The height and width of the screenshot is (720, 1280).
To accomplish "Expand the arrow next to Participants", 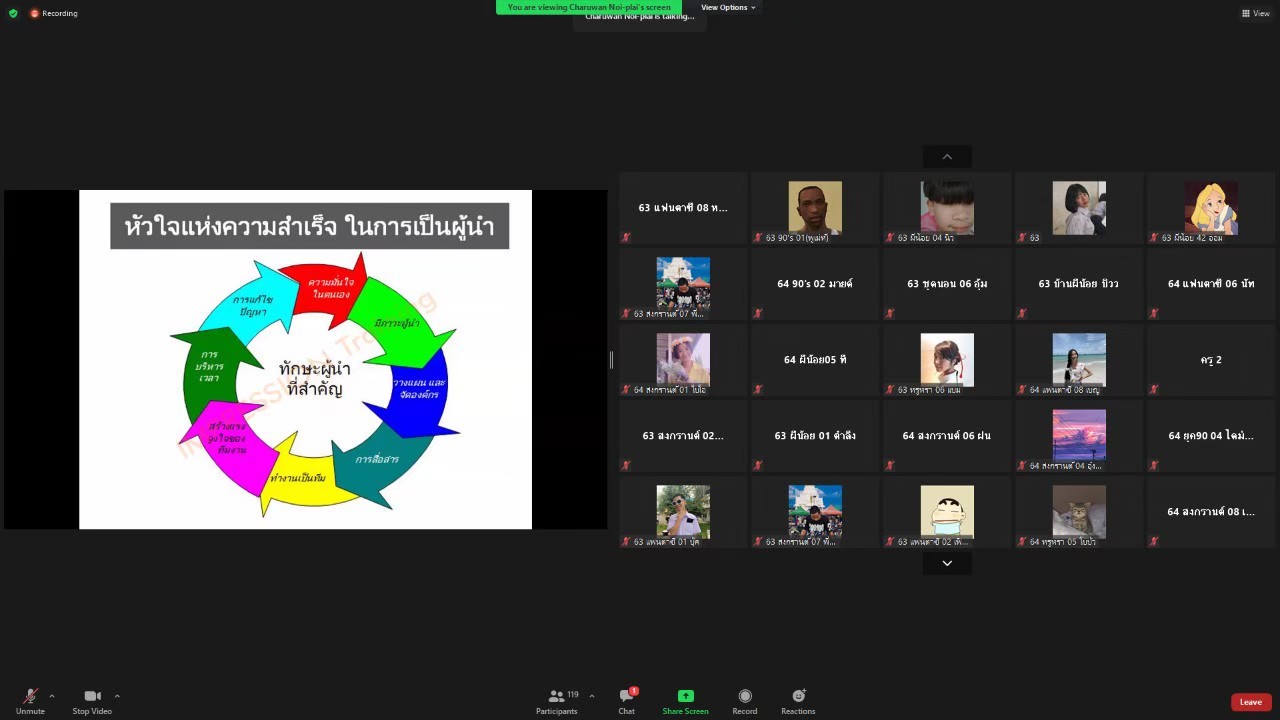I will point(592,696).
